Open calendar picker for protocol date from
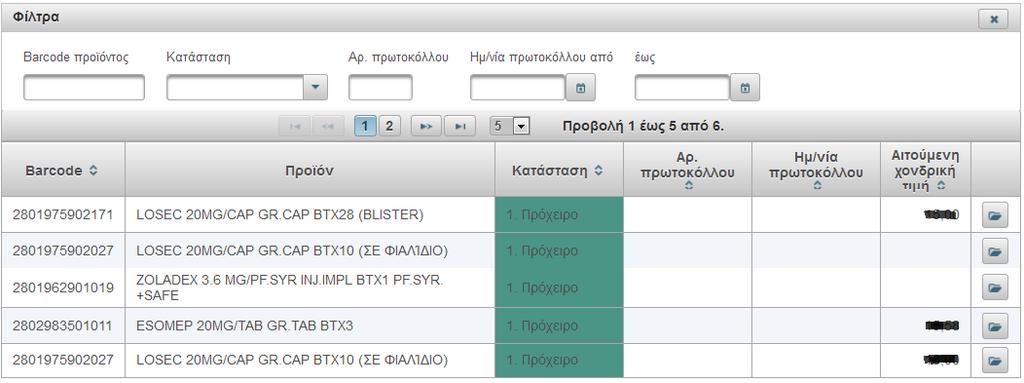This screenshot has height=383, width=1024. tap(581, 88)
